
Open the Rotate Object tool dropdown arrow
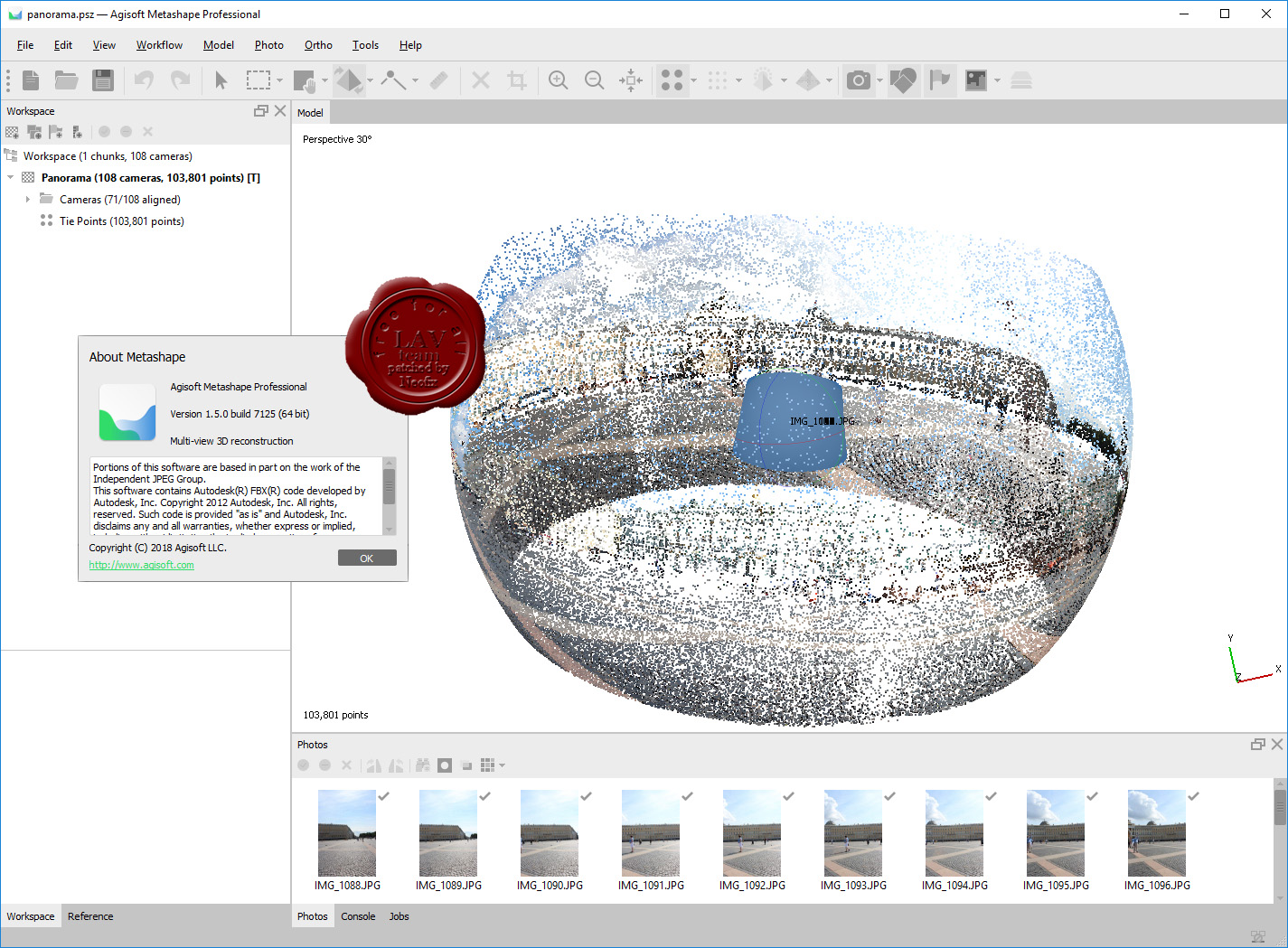370,80
